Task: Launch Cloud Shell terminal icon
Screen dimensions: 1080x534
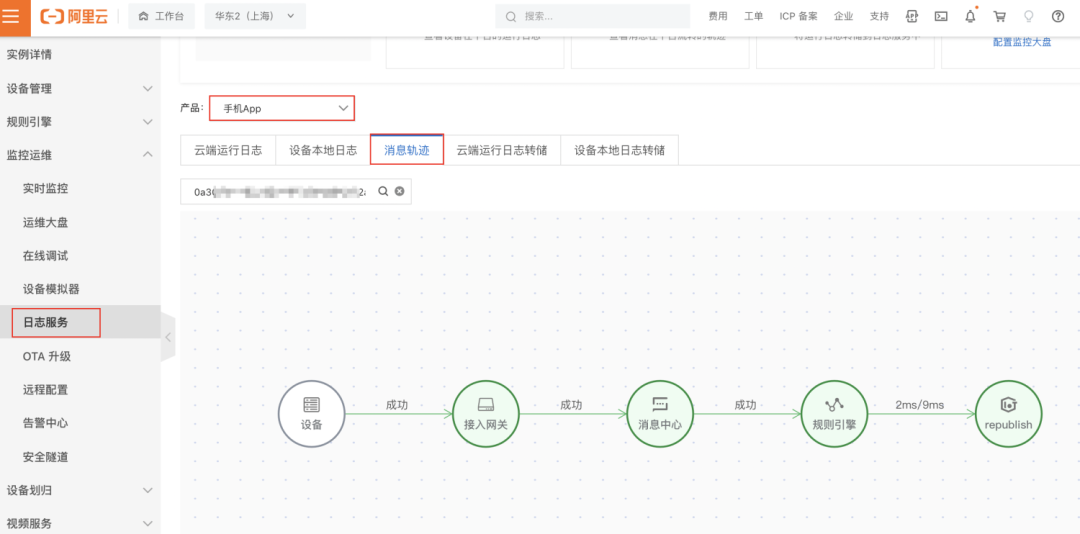Action: click(x=941, y=16)
